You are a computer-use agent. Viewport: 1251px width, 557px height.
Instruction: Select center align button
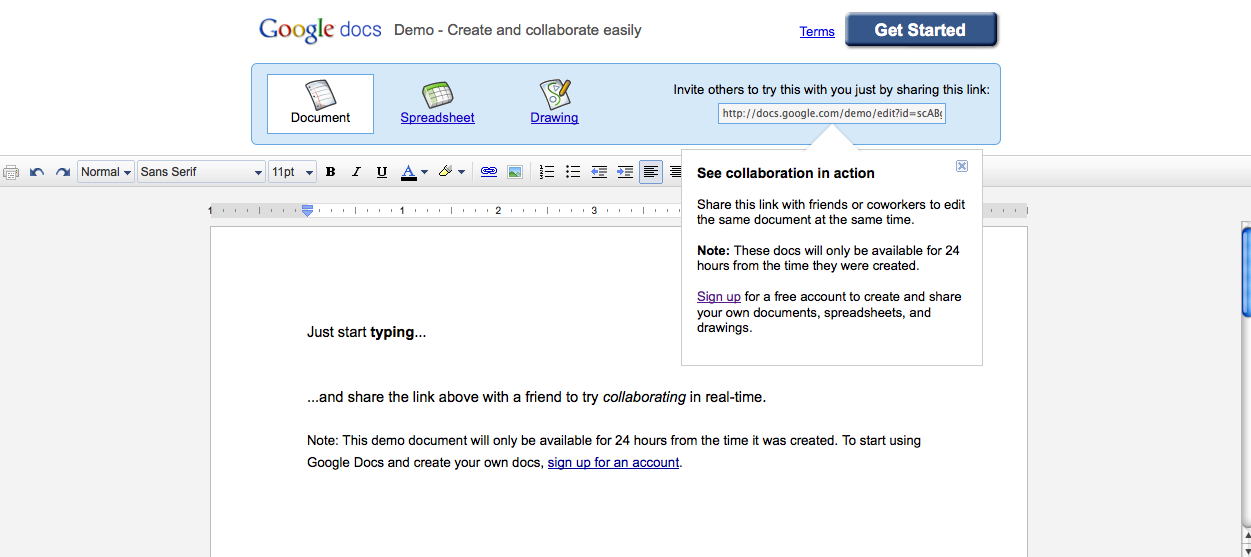(675, 172)
